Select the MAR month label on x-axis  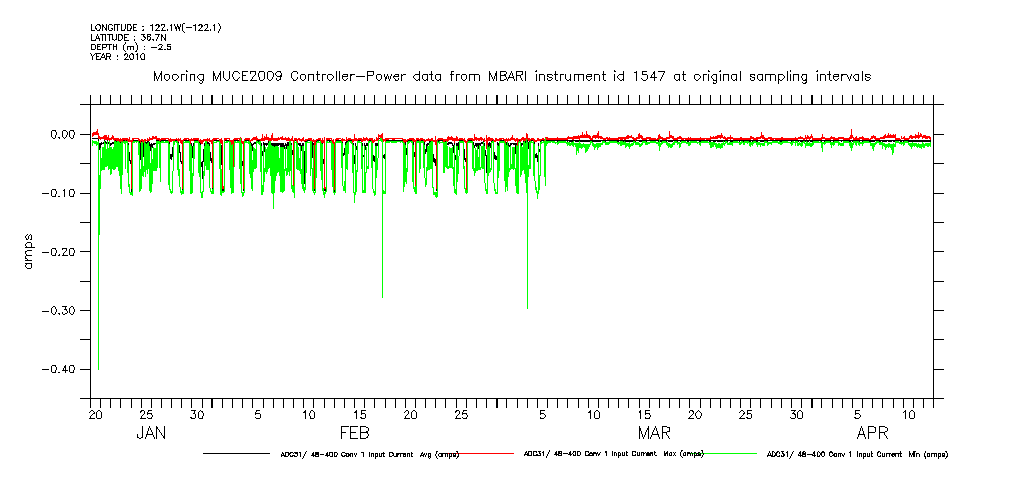tap(655, 434)
